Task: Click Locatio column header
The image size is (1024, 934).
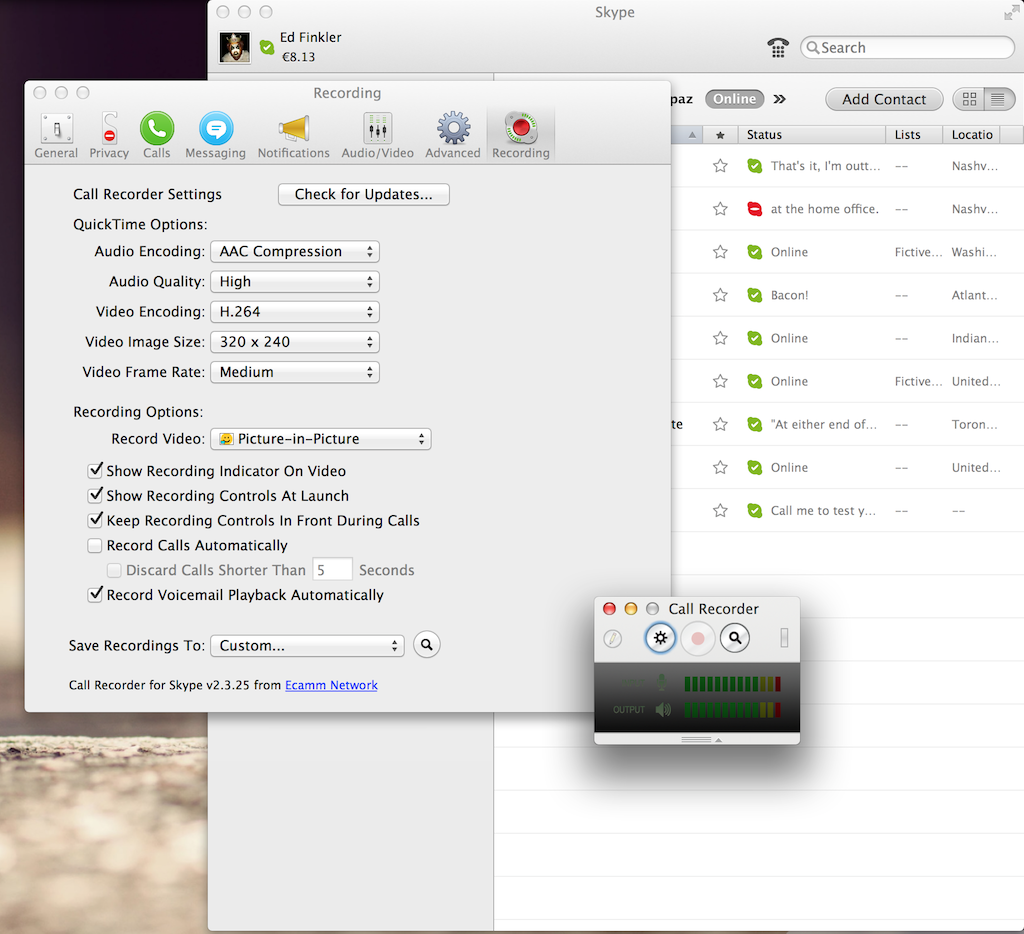Action: coord(972,135)
